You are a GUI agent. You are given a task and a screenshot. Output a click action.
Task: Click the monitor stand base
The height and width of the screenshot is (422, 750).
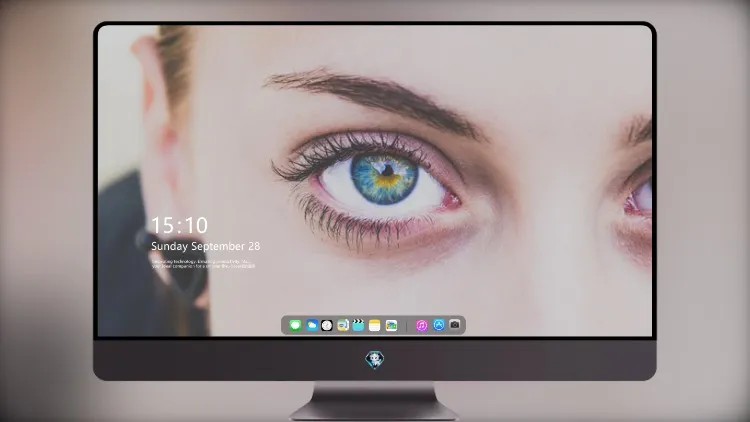[375, 401]
